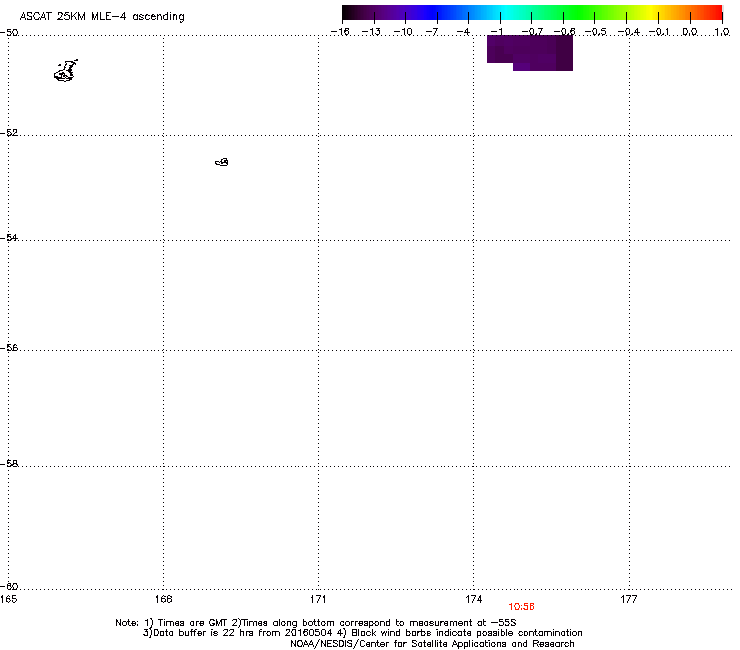Click the "NOAA/NESDIS/Center for Satellite Applications" credit line
The height and width of the screenshot is (650, 740).
click(x=432, y=644)
